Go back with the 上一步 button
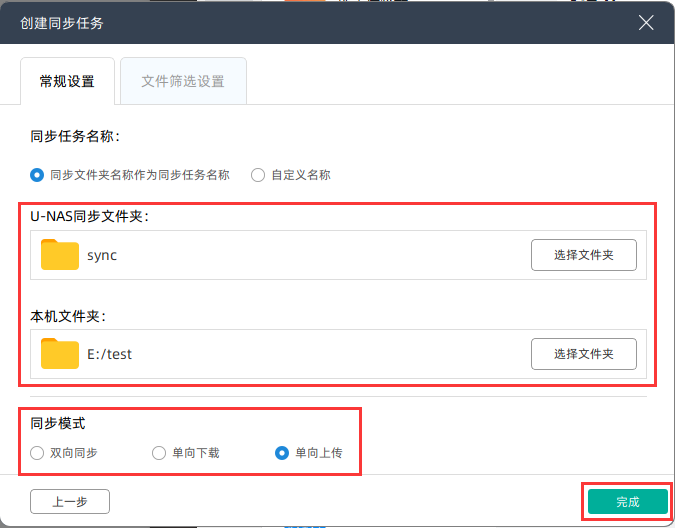The height and width of the screenshot is (528, 675). tap(70, 501)
